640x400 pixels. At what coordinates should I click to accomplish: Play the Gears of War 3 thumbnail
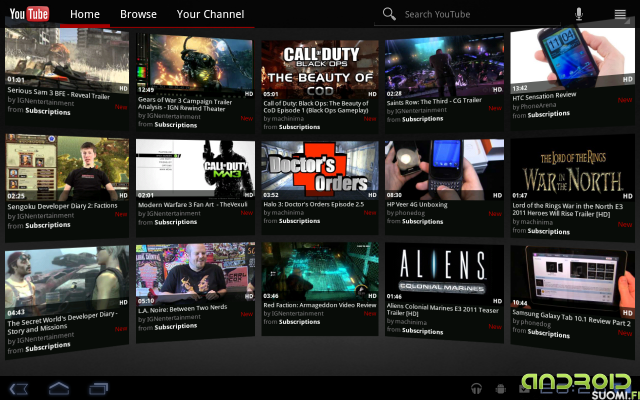(195, 65)
